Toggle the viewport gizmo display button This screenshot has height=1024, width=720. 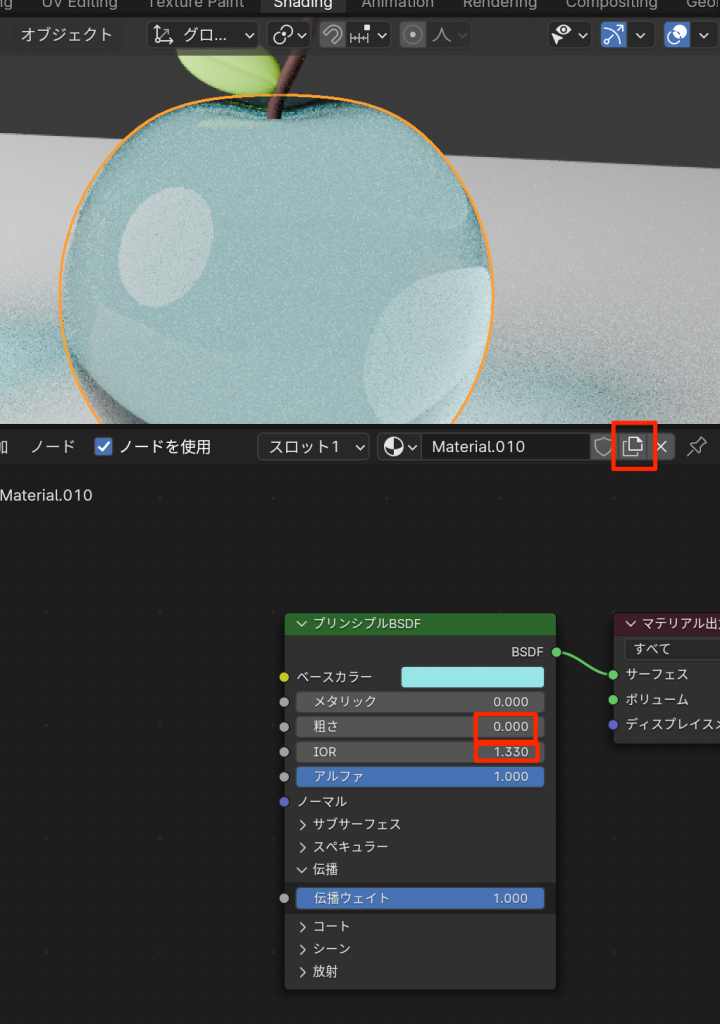pos(613,35)
